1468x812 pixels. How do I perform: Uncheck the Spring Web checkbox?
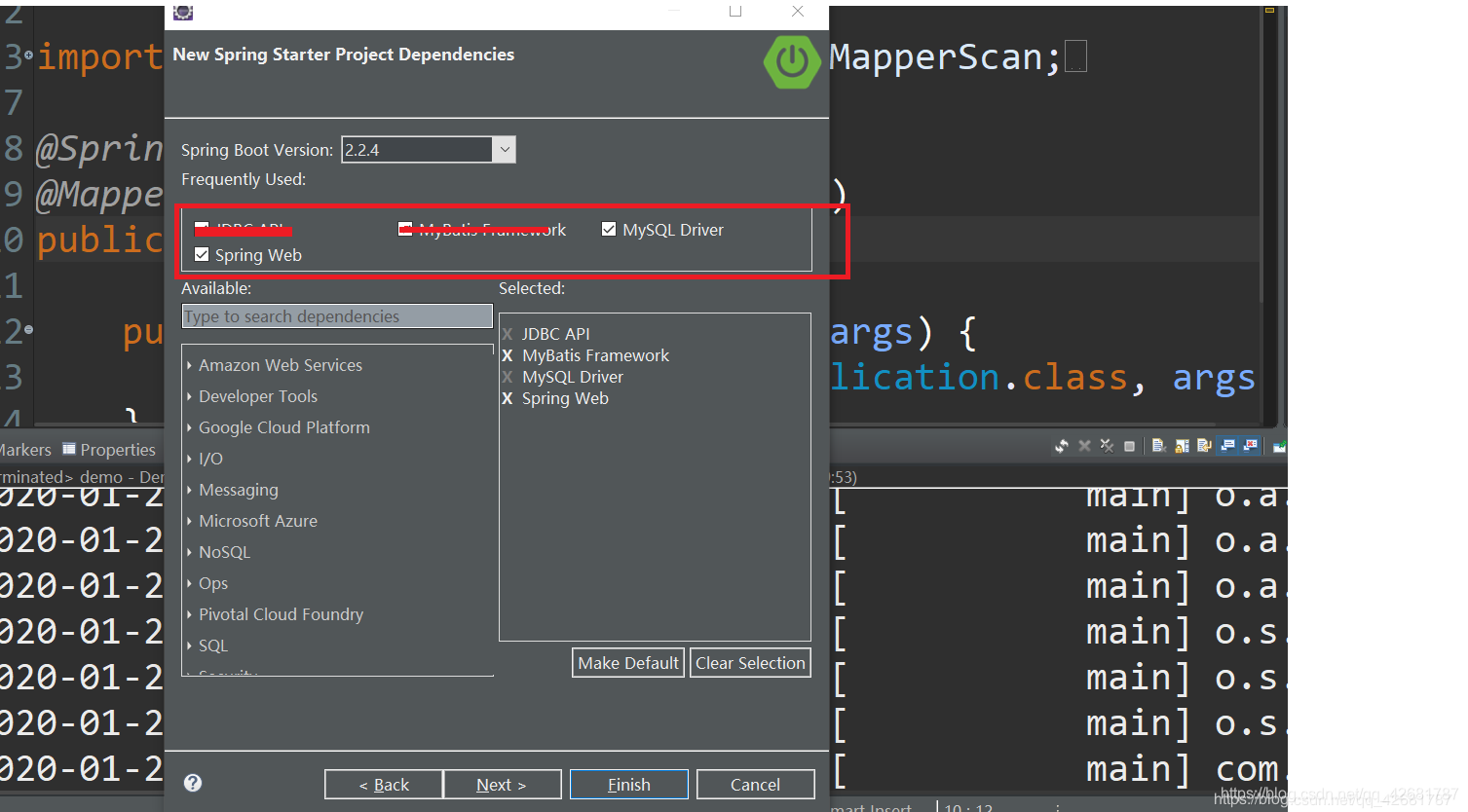pyautogui.click(x=202, y=254)
